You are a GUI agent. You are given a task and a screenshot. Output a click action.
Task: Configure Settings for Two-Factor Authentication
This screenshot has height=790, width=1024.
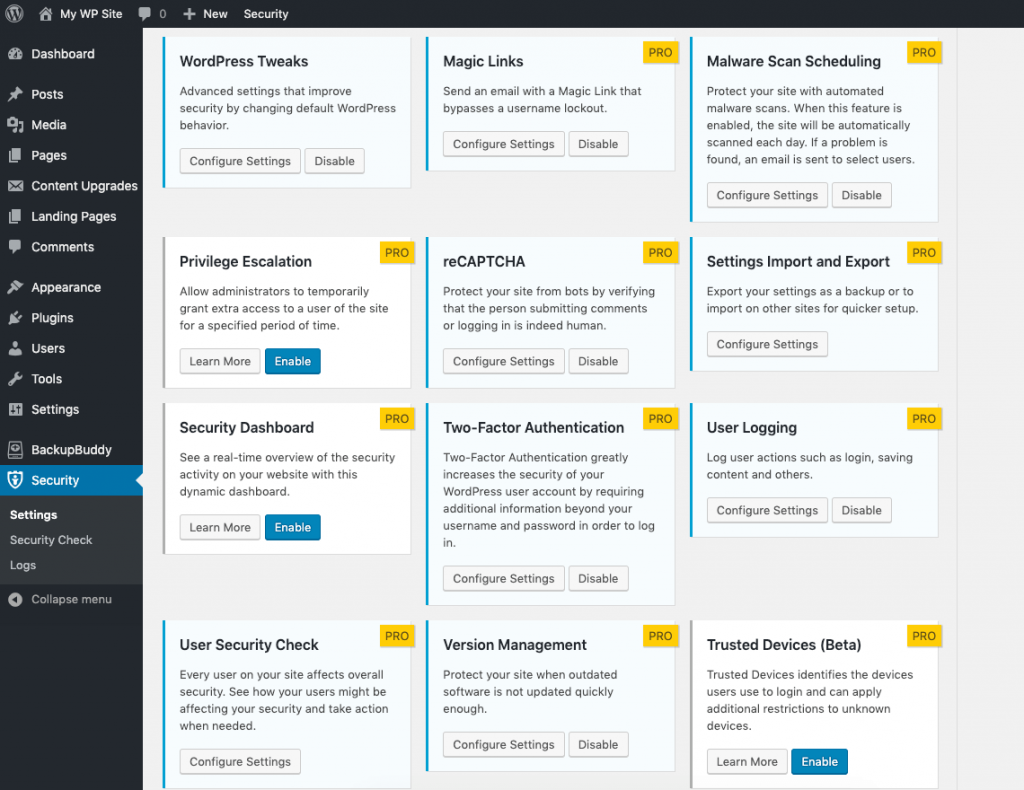pos(503,578)
